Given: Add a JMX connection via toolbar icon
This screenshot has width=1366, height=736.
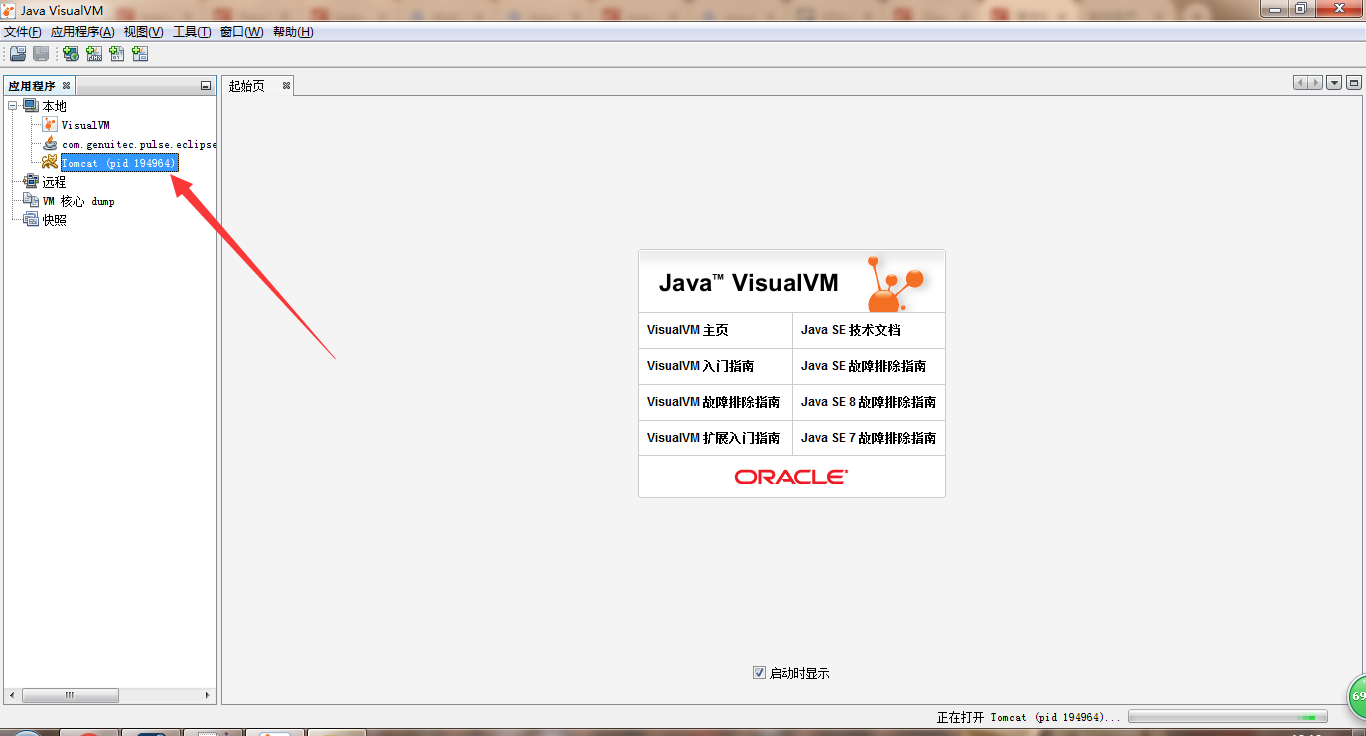Looking at the screenshot, I should click(x=94, y=53).
